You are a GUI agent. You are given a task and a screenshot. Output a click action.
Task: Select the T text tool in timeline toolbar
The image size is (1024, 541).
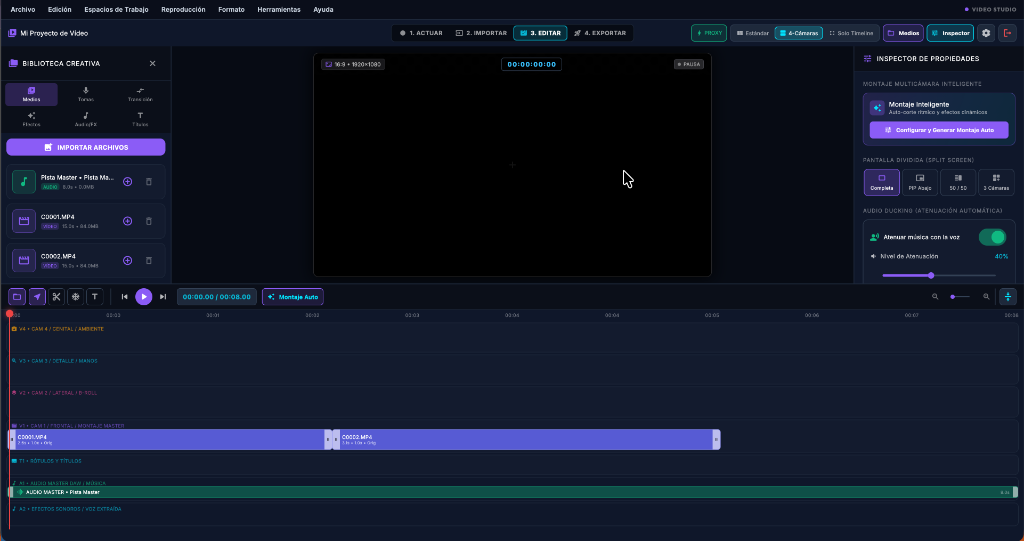[x=95, y=297]
